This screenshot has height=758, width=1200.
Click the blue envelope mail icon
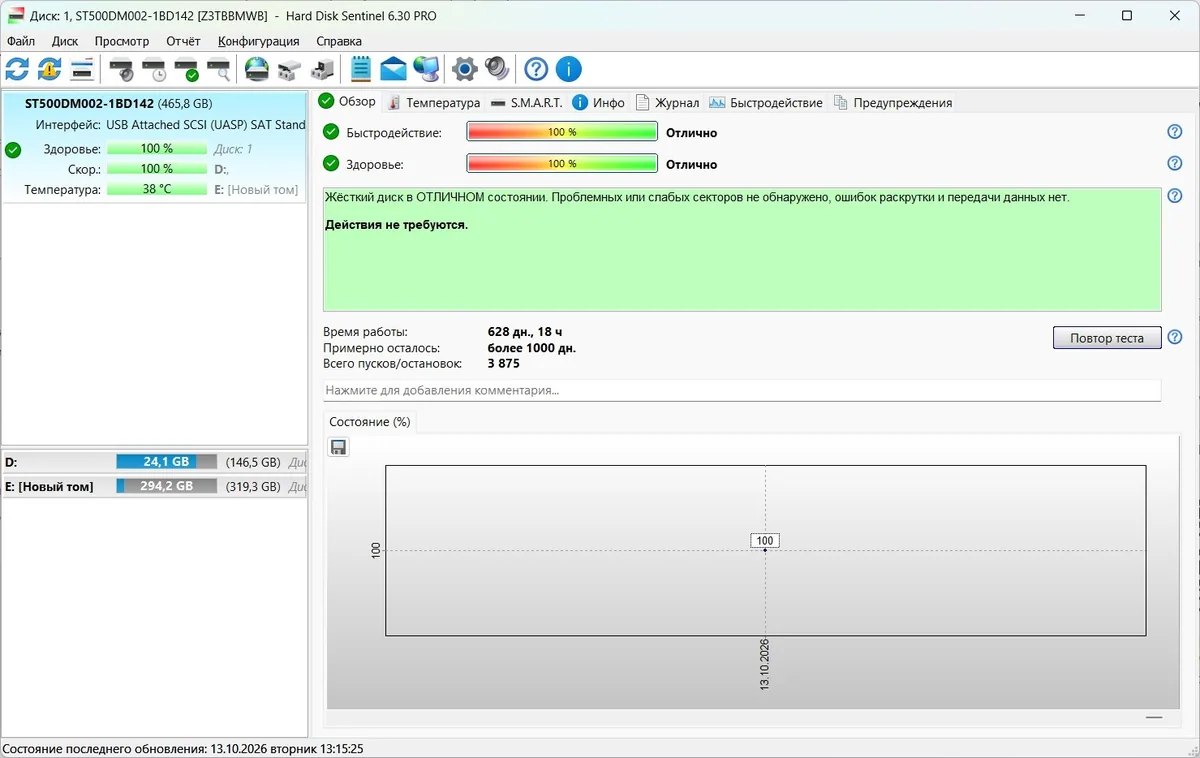[393, 69]
